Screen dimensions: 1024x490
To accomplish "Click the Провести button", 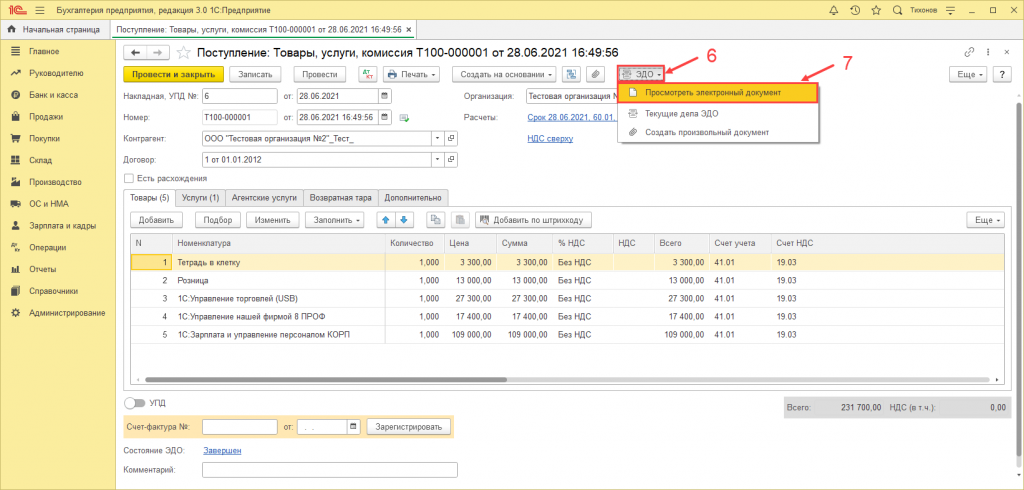I will click(320, 74).
